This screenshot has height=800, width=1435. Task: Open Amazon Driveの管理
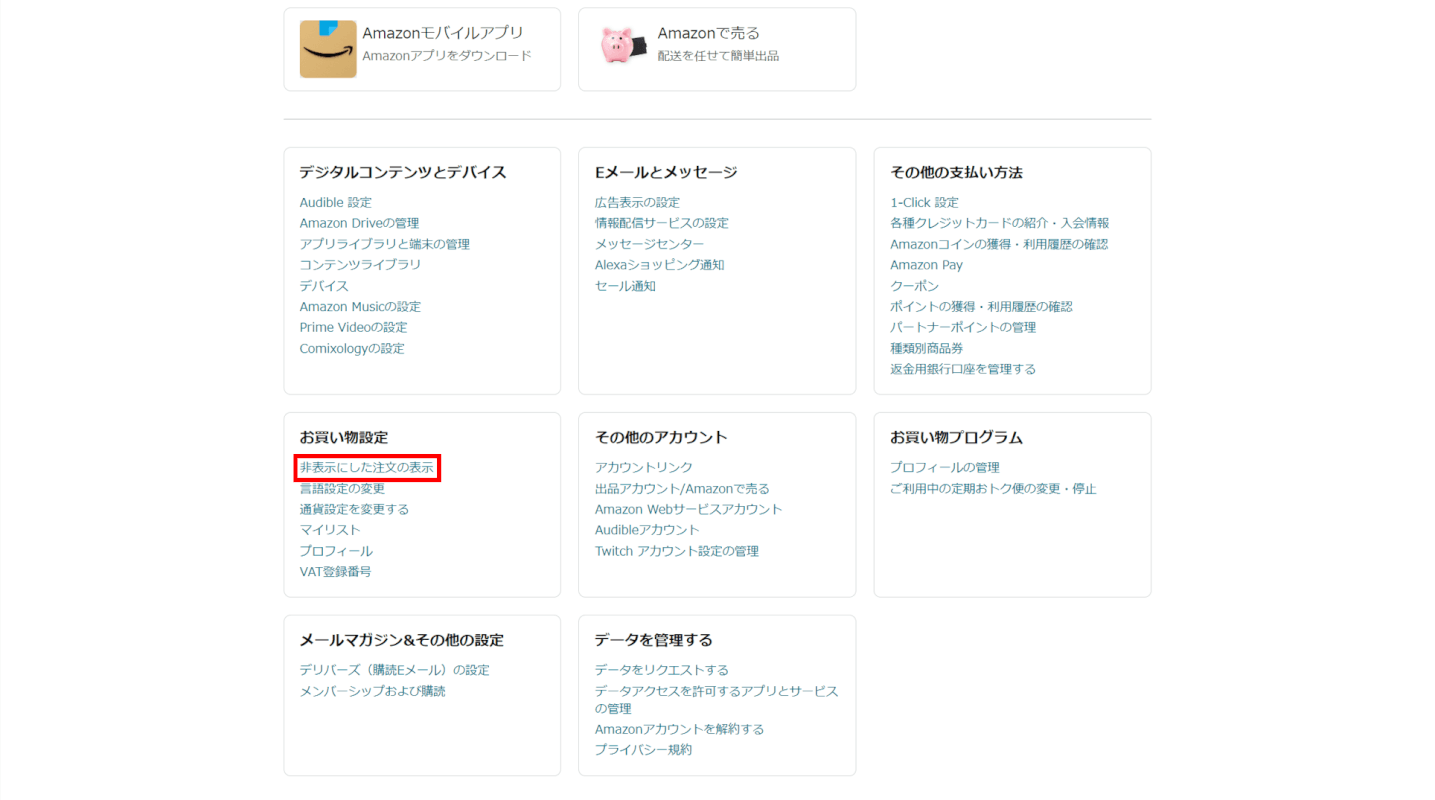(359, 223)
